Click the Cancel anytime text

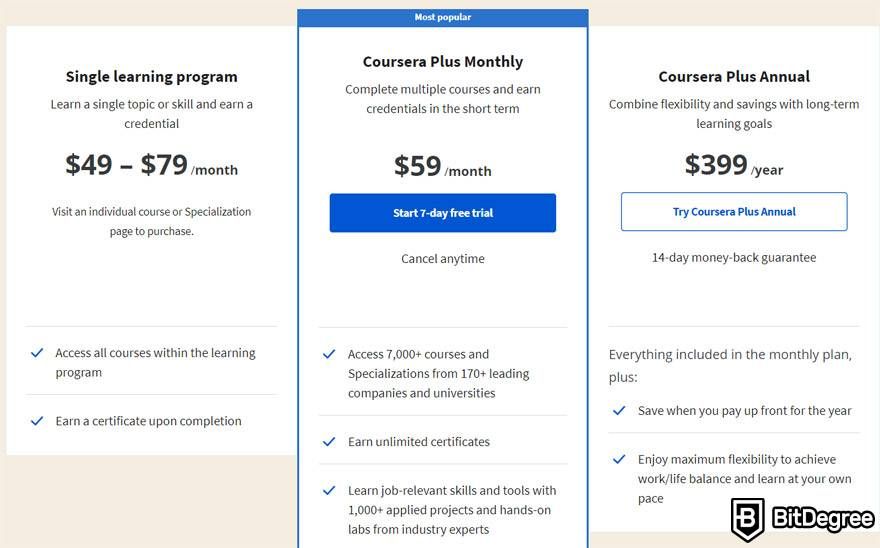443,259
